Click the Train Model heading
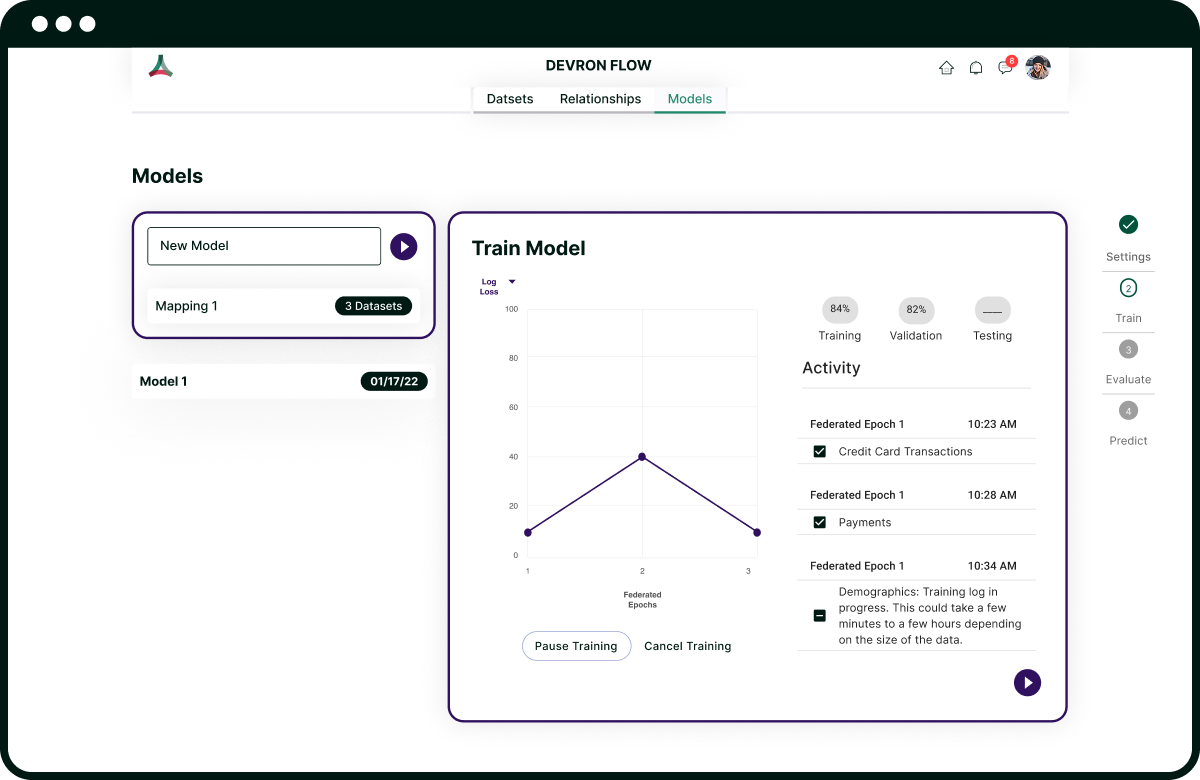Image resolution: width=1200 pixels, height=780 pixels. point(529,248)
